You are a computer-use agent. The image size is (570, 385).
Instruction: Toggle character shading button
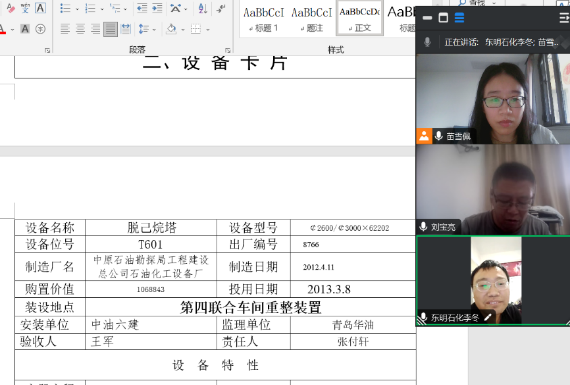click(x=25, y=29)
